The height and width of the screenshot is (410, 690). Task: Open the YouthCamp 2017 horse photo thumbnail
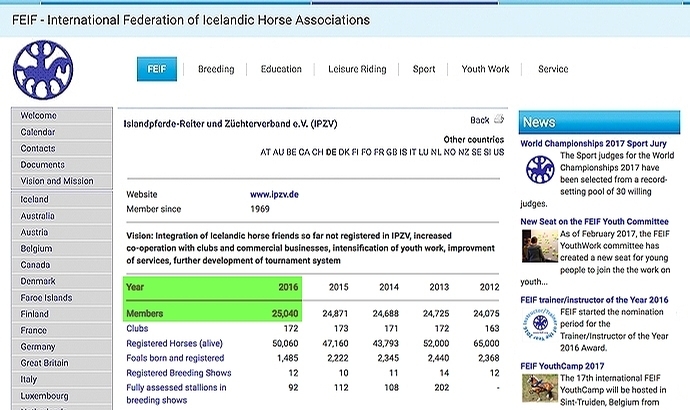540,388
